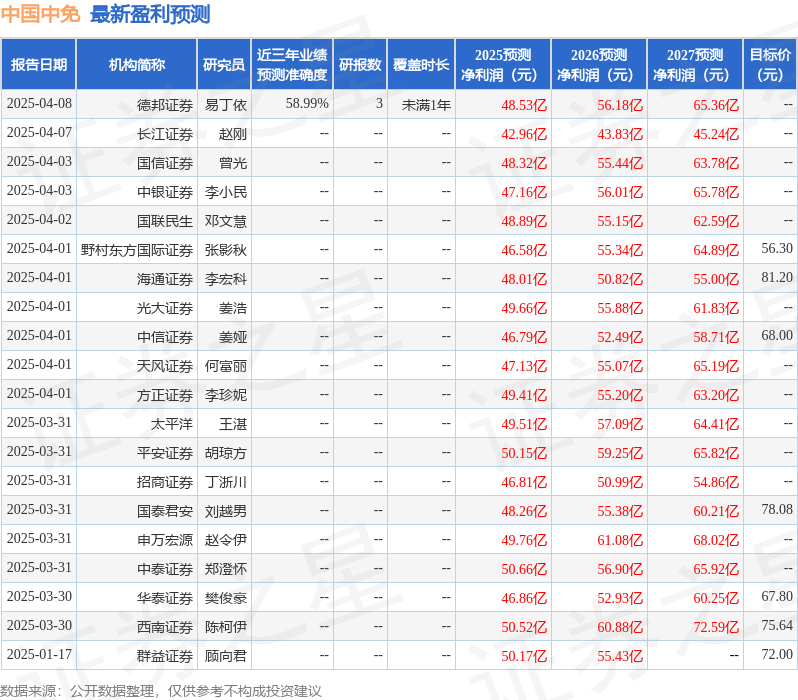Select researcher 易丁依
This screenshot has width=798, height=700.
tap(225, 105)
